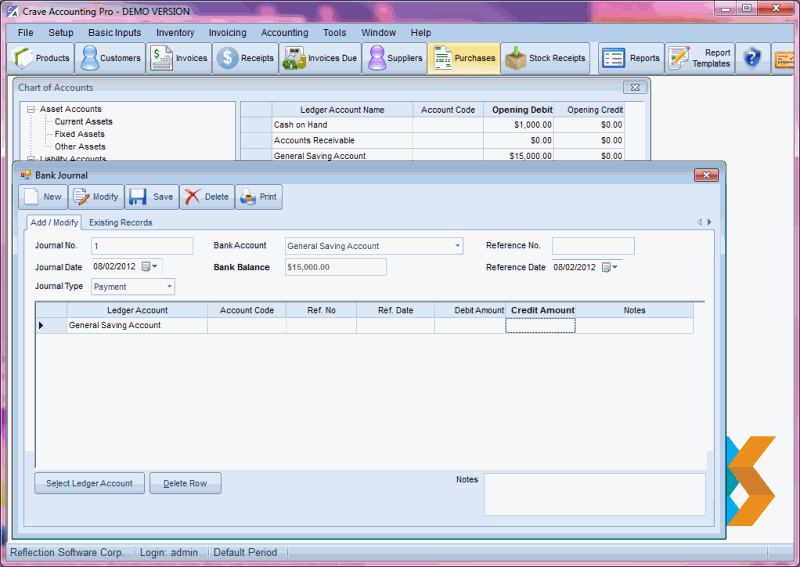This screenshot has width=800, height=567.
Task: Open the File menu
Action: click(x=26, y=33)
